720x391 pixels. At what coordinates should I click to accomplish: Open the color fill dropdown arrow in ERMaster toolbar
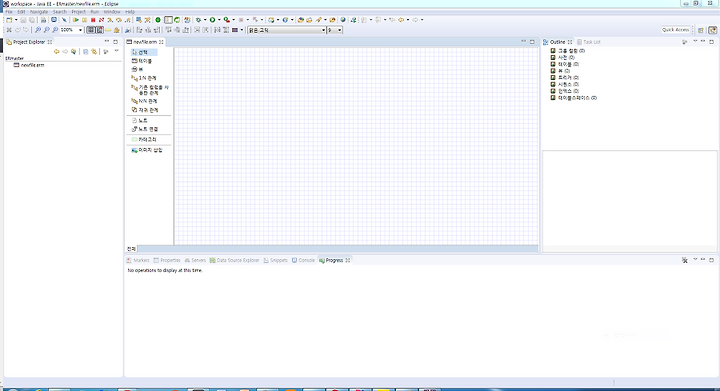click(x=242, y=30)
